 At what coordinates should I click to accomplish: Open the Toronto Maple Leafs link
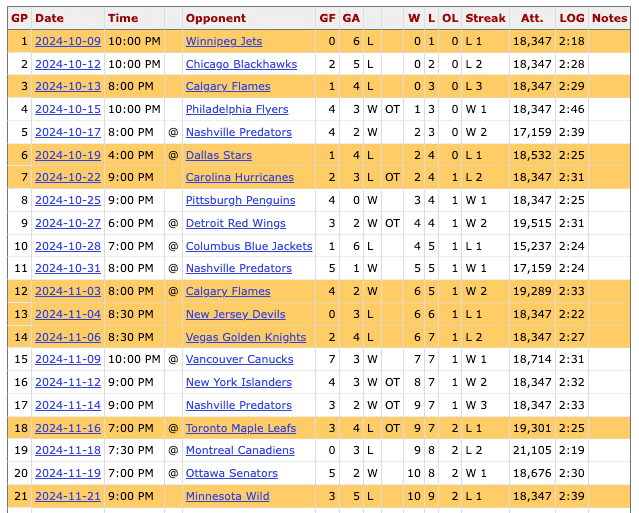[x=239, y=428]
